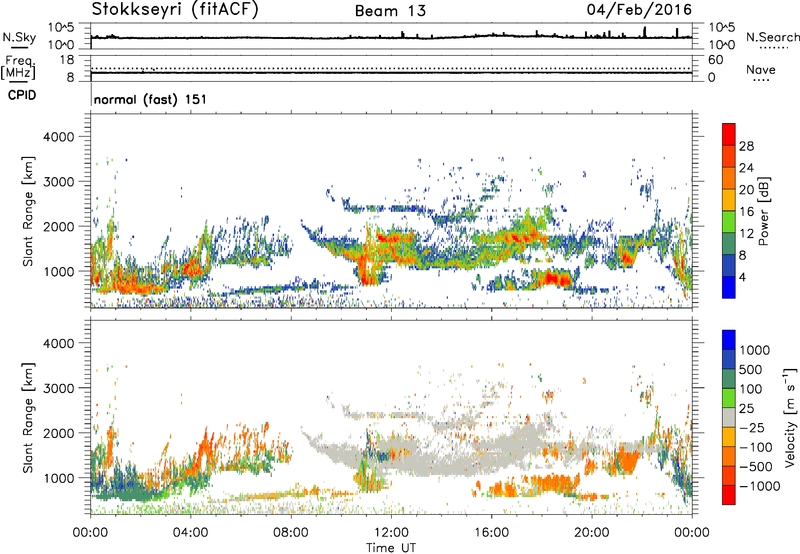
Task: Click 'Slant Range [km]' label of power panel
Action: [x=28, y=211]
